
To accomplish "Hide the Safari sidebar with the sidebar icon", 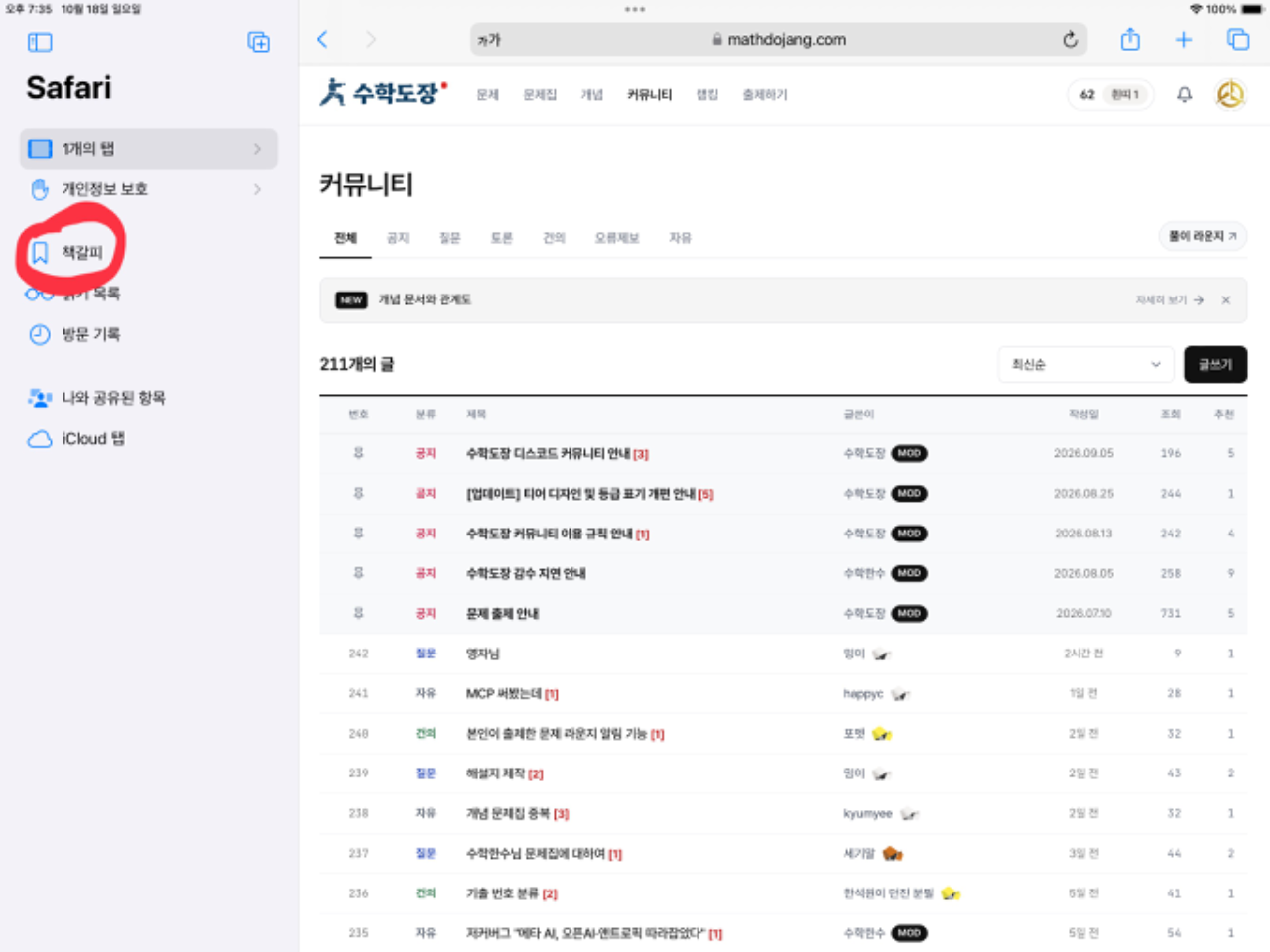I will pos(40,42).
